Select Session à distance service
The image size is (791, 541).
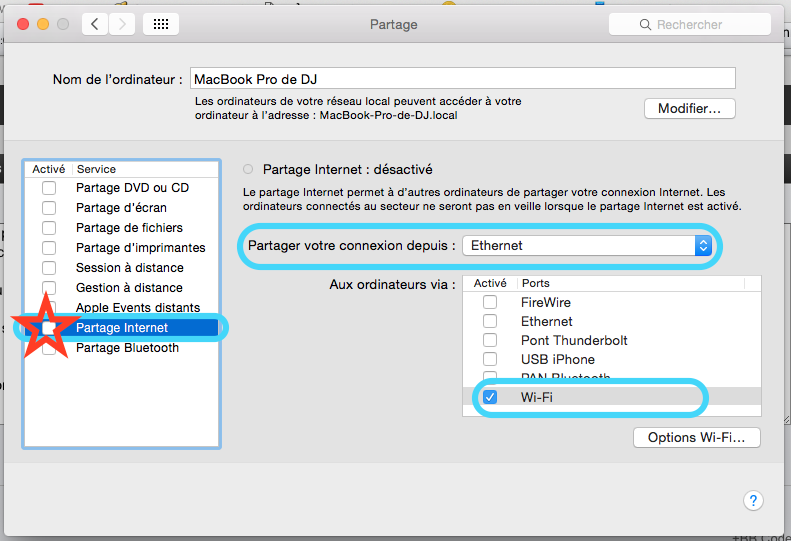[129, 268]
